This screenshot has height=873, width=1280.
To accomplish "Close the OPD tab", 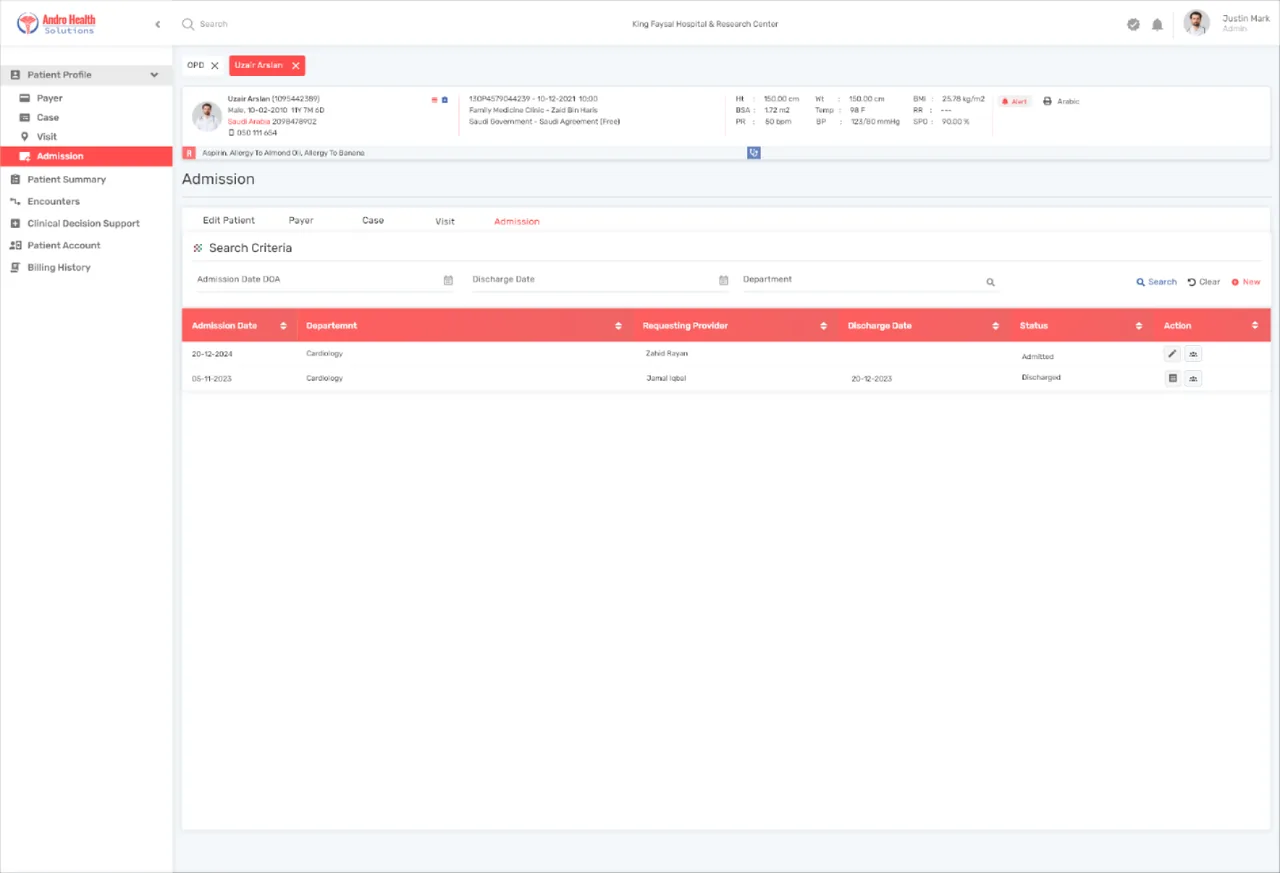I will 214,66.
